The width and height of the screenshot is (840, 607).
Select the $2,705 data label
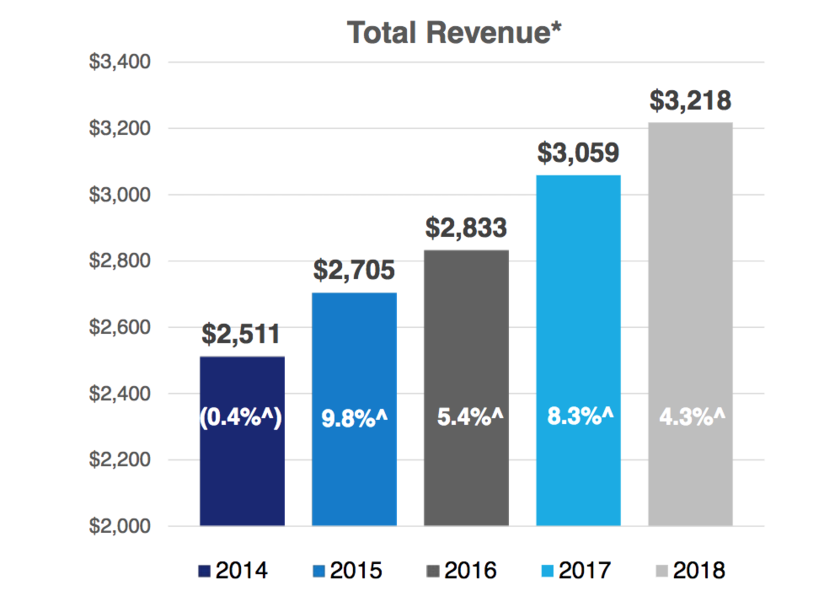[x=354, y=270]
